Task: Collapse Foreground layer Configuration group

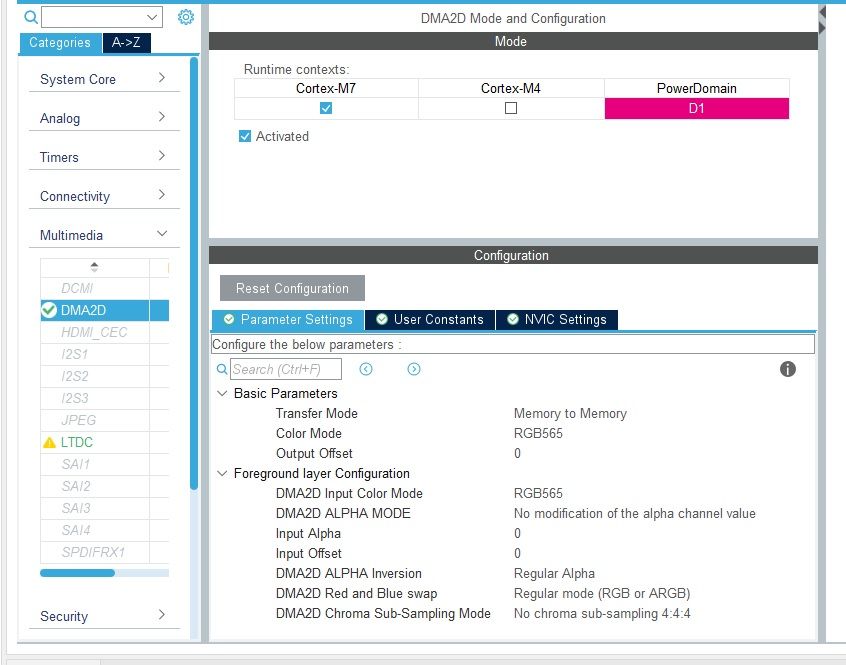Action: click(222, 473)
